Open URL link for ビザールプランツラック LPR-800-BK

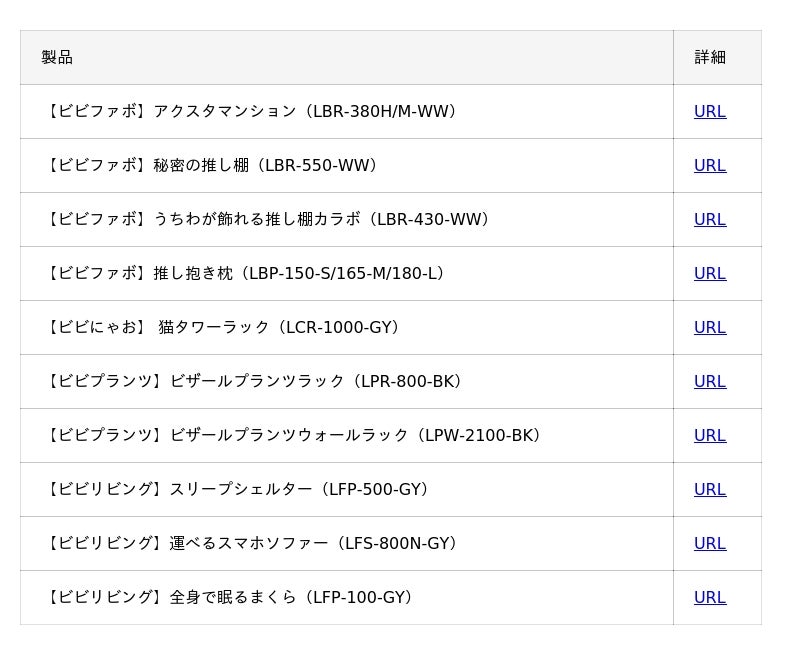pos(710,382)
